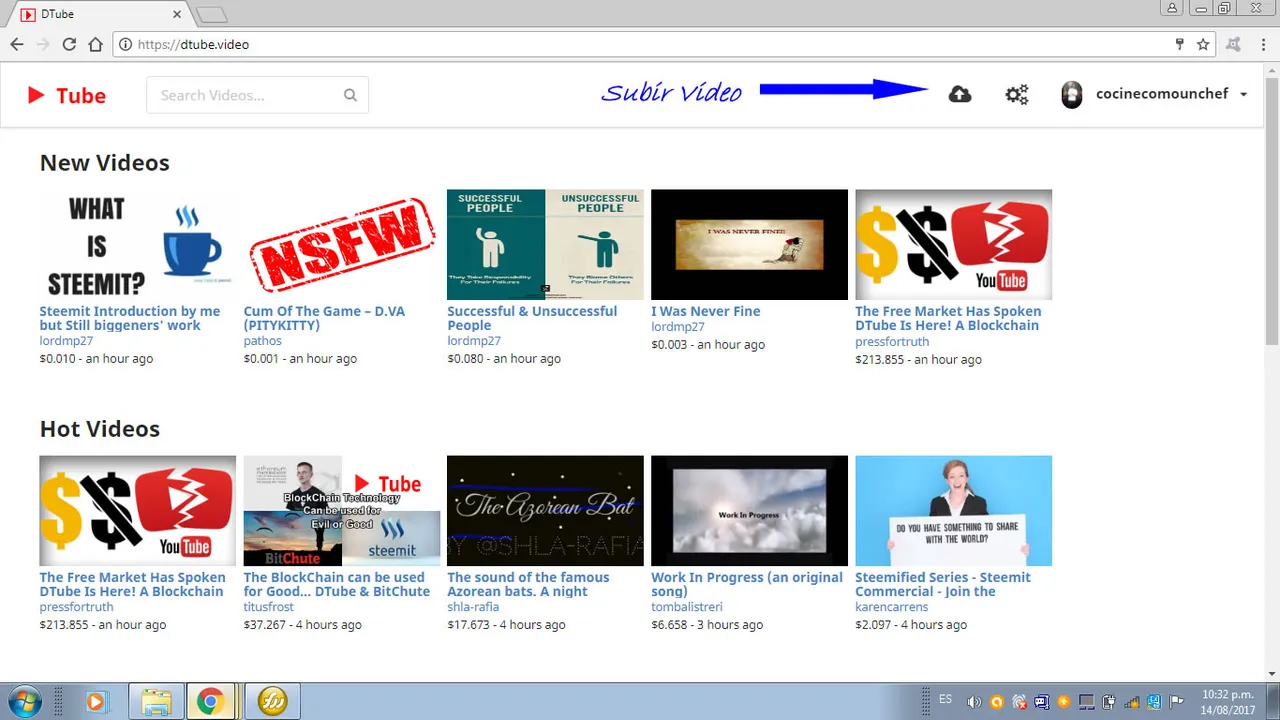View site info via lock icon
1280x720 pixels.
(x=125, y=44)
